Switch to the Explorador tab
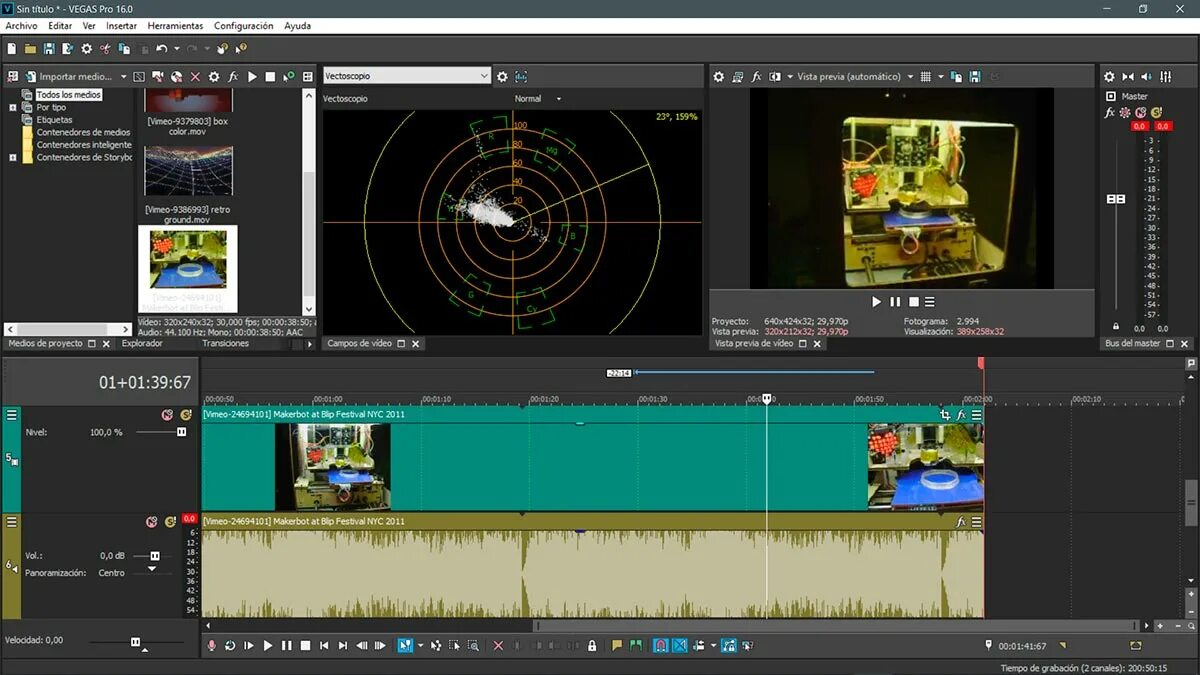This screenshot has height=675, width=1200. tap(142, 343)
